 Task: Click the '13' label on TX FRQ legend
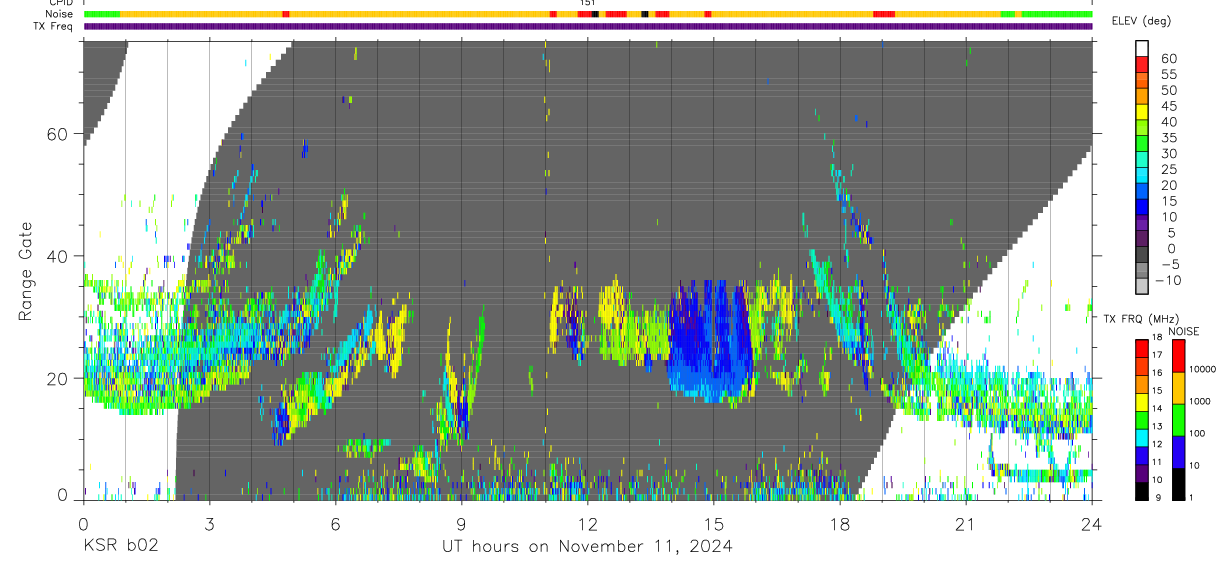pos(1157,426)
